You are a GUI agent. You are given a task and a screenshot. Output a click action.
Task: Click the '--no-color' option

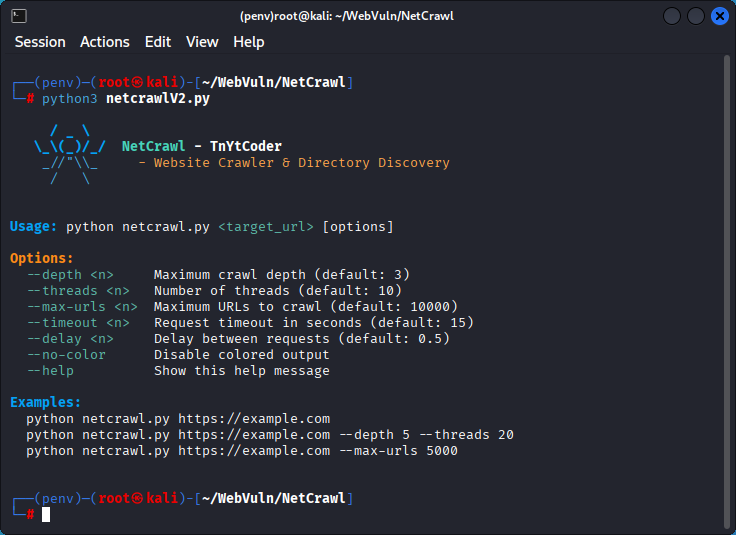tap(66, 354)
